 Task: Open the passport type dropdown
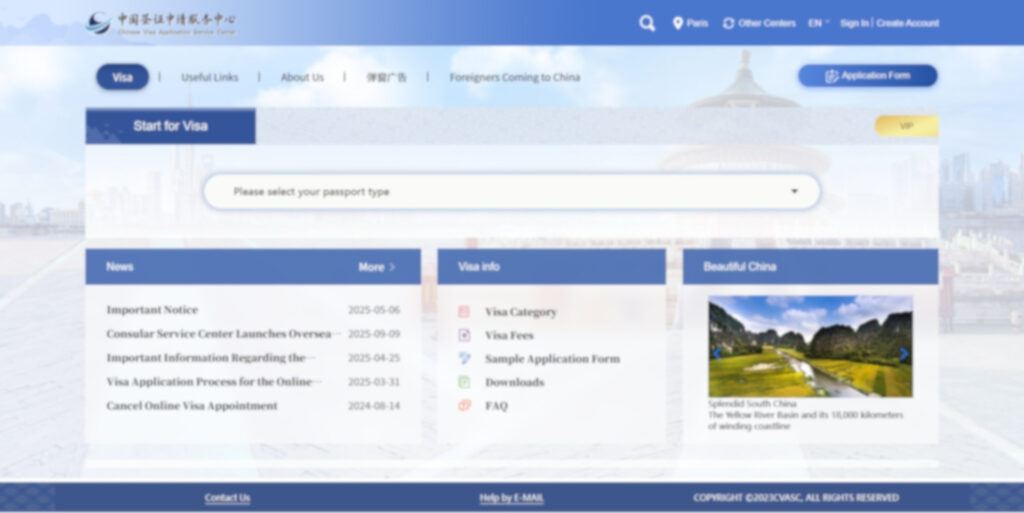[x=512, y=191]
